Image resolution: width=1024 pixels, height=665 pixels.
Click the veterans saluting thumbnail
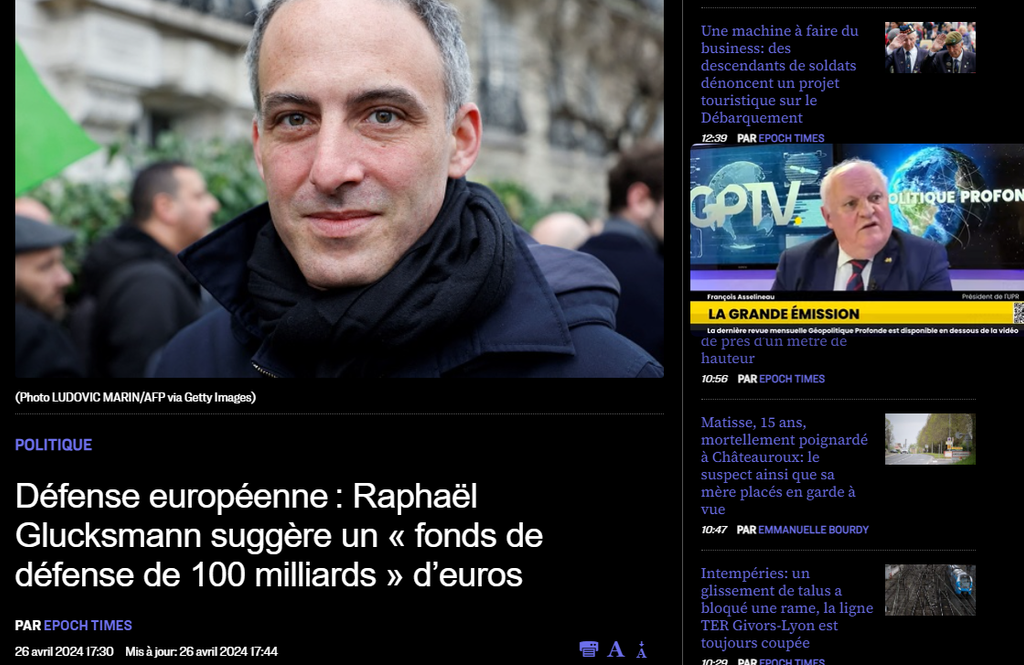click(x=930, y=48)
